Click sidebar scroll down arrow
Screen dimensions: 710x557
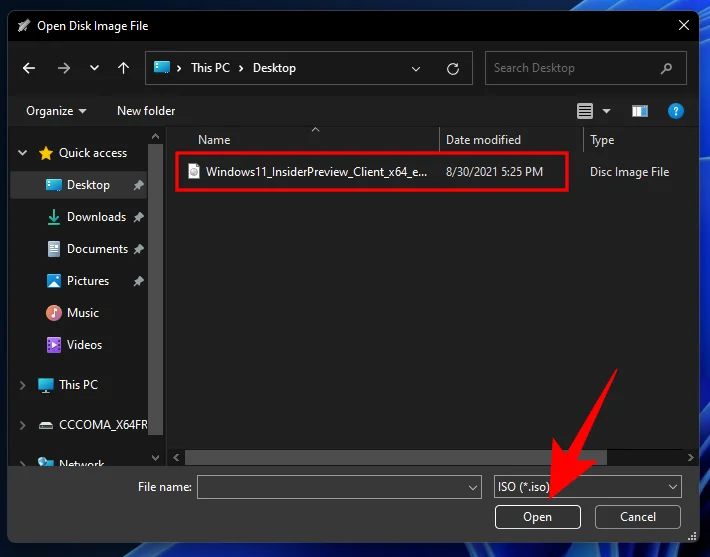tap(155, 457)
